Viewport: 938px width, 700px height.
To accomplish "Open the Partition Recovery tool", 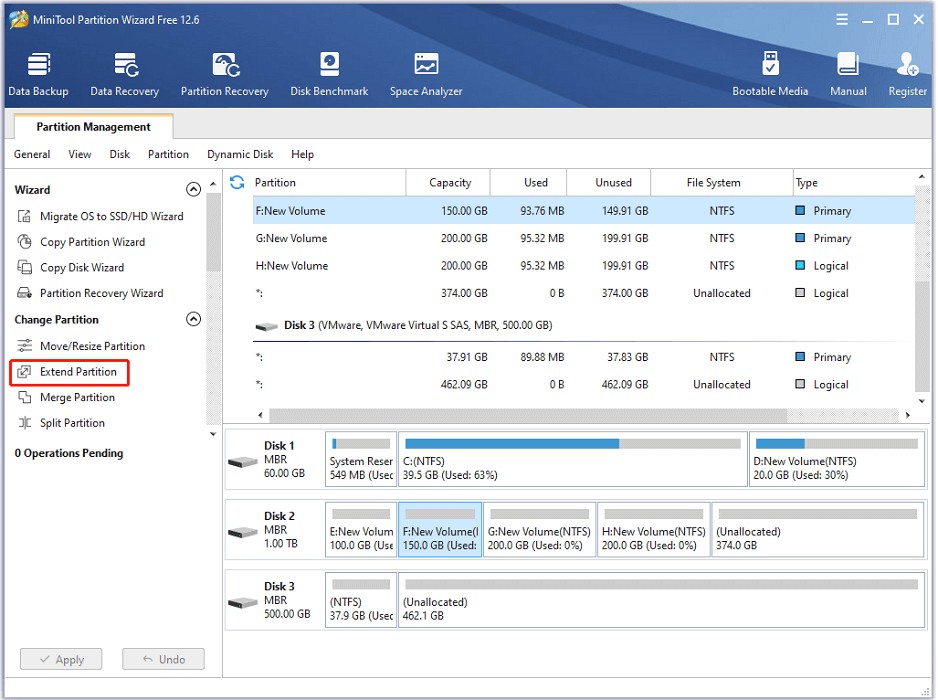I will (224, 74).
